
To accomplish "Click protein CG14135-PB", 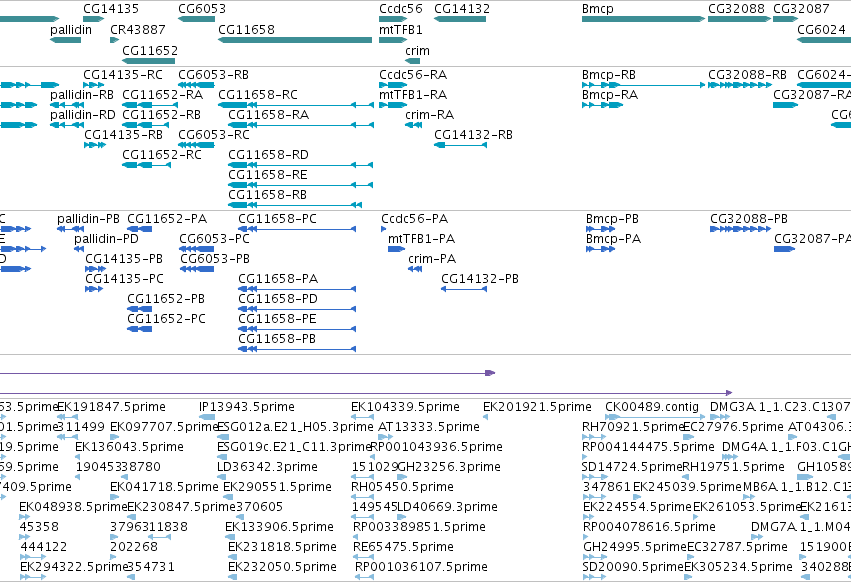I will [96, 269].
